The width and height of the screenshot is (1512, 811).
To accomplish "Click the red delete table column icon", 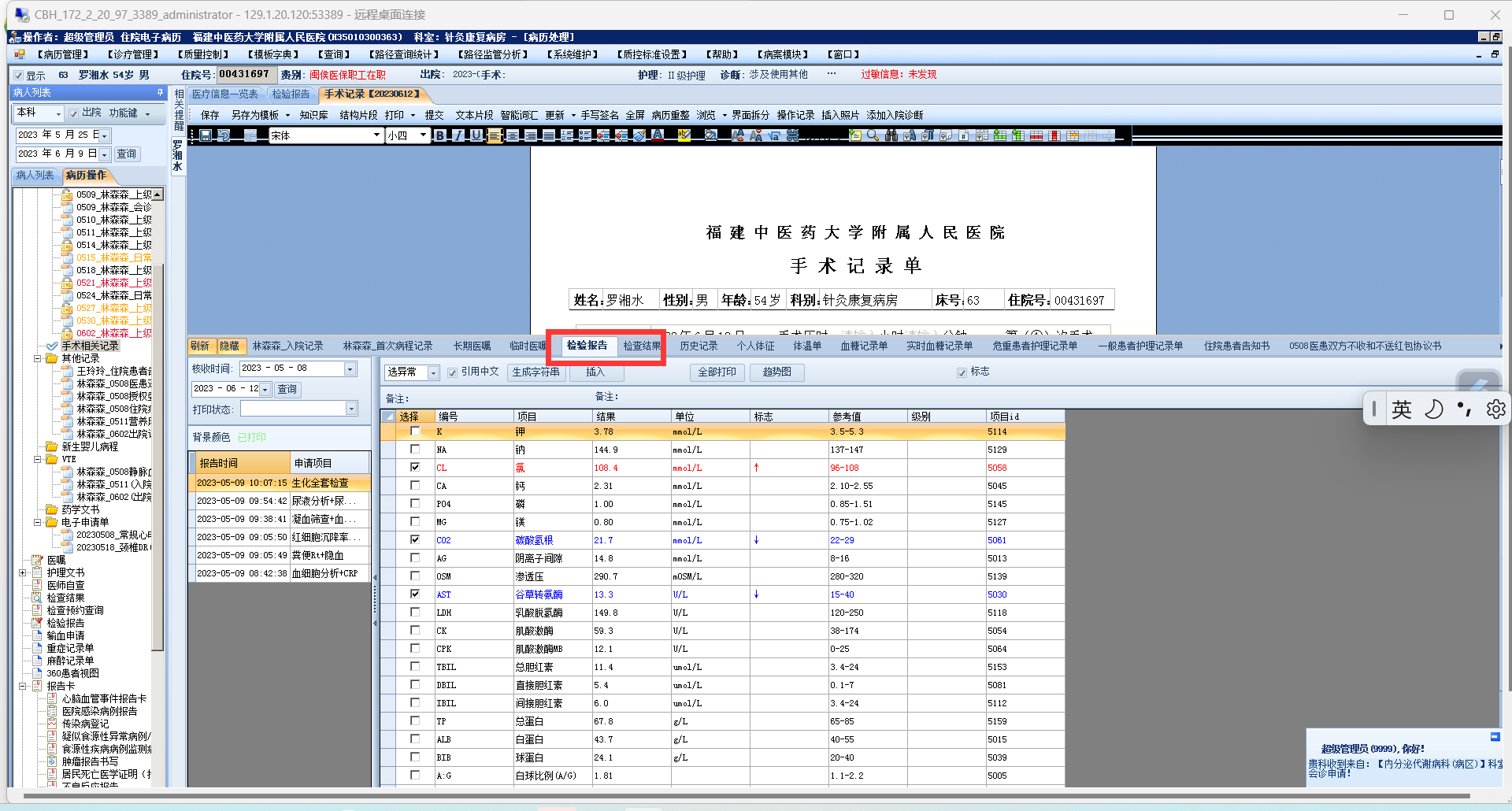I will (1054, 135).
